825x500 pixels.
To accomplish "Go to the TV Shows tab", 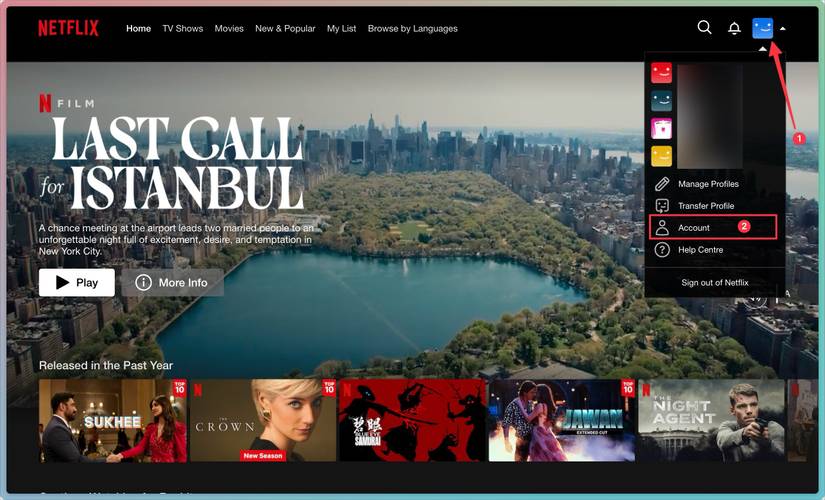I will coord(182,29).
